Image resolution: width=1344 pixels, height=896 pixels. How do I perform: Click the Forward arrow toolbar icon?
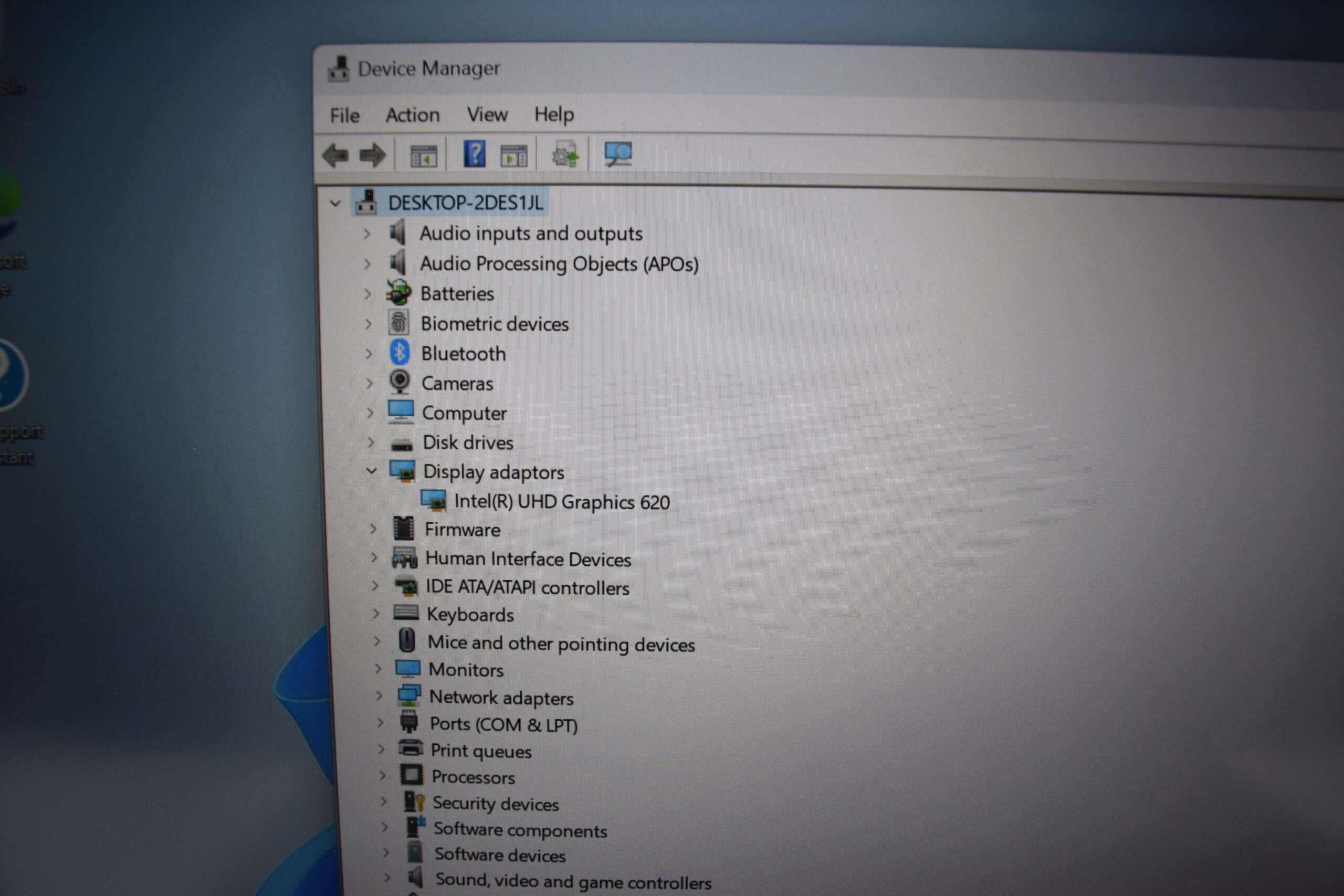(372, 155)
